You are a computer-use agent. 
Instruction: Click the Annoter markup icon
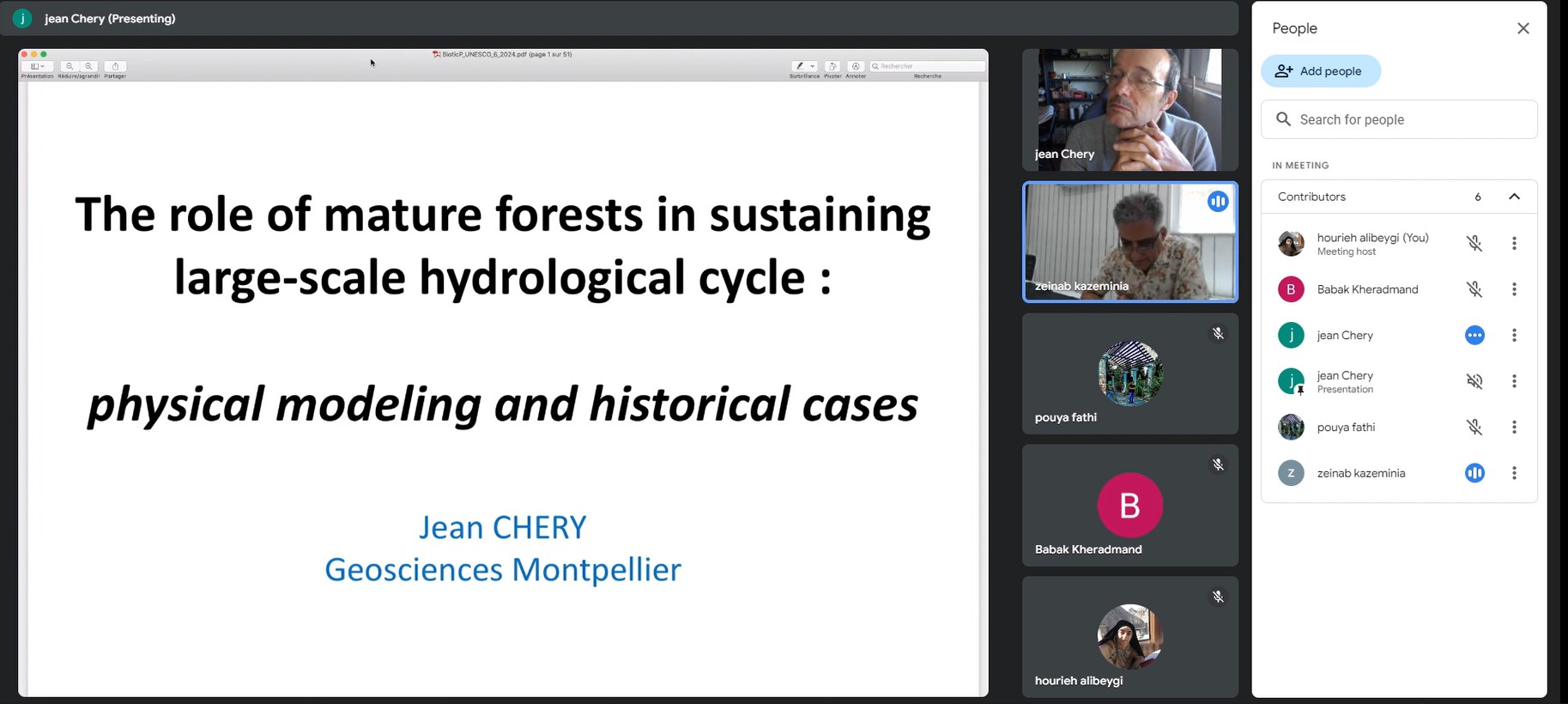(x=855, y=66)
